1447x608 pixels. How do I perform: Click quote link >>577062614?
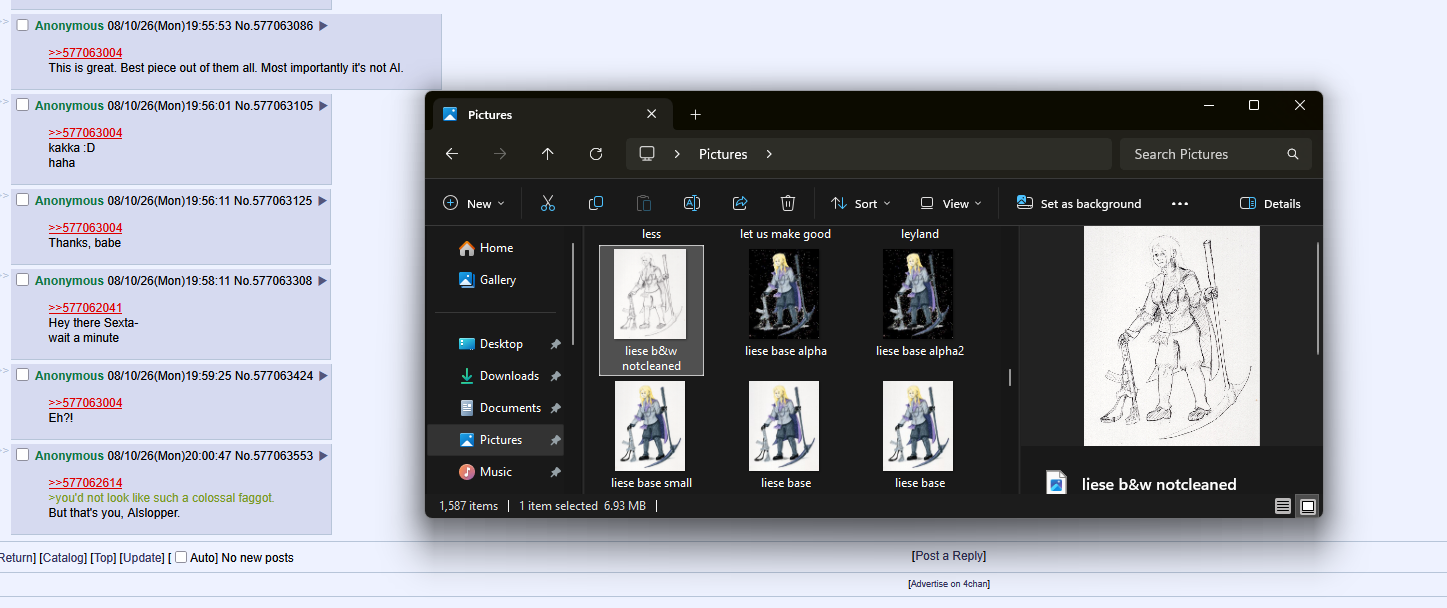(85, 483)
